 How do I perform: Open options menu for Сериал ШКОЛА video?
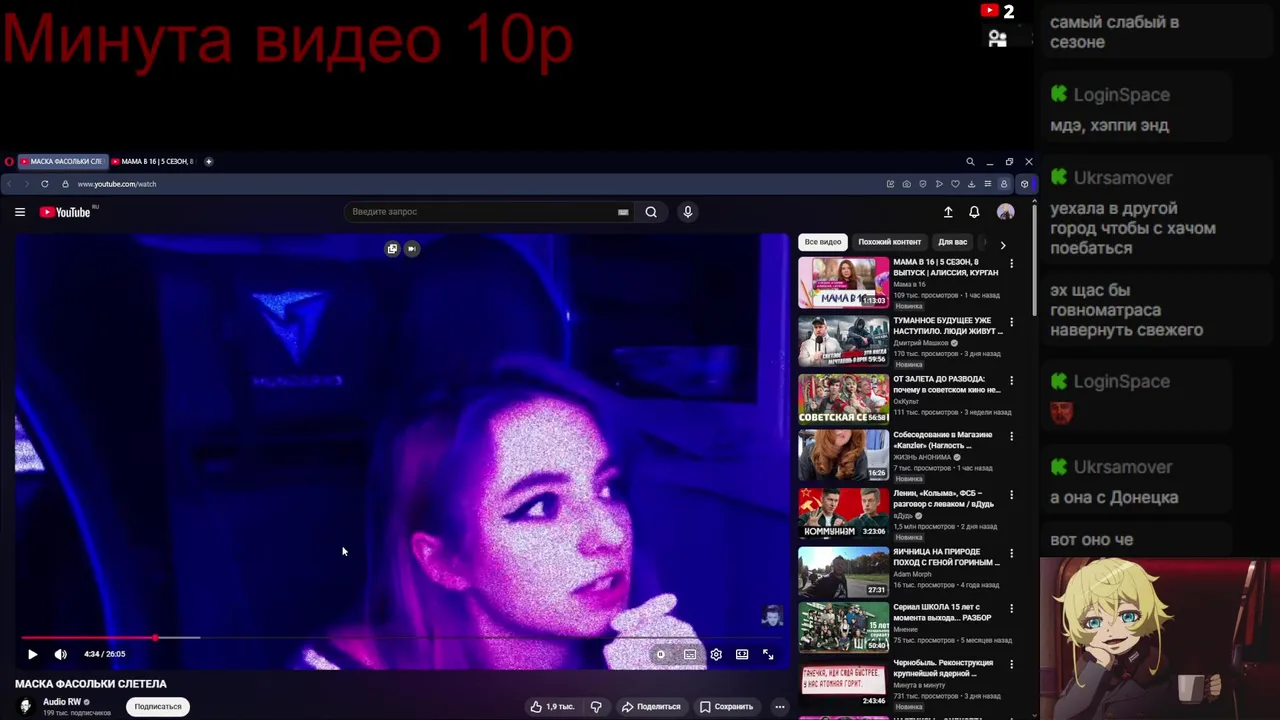coord(1011,608)
